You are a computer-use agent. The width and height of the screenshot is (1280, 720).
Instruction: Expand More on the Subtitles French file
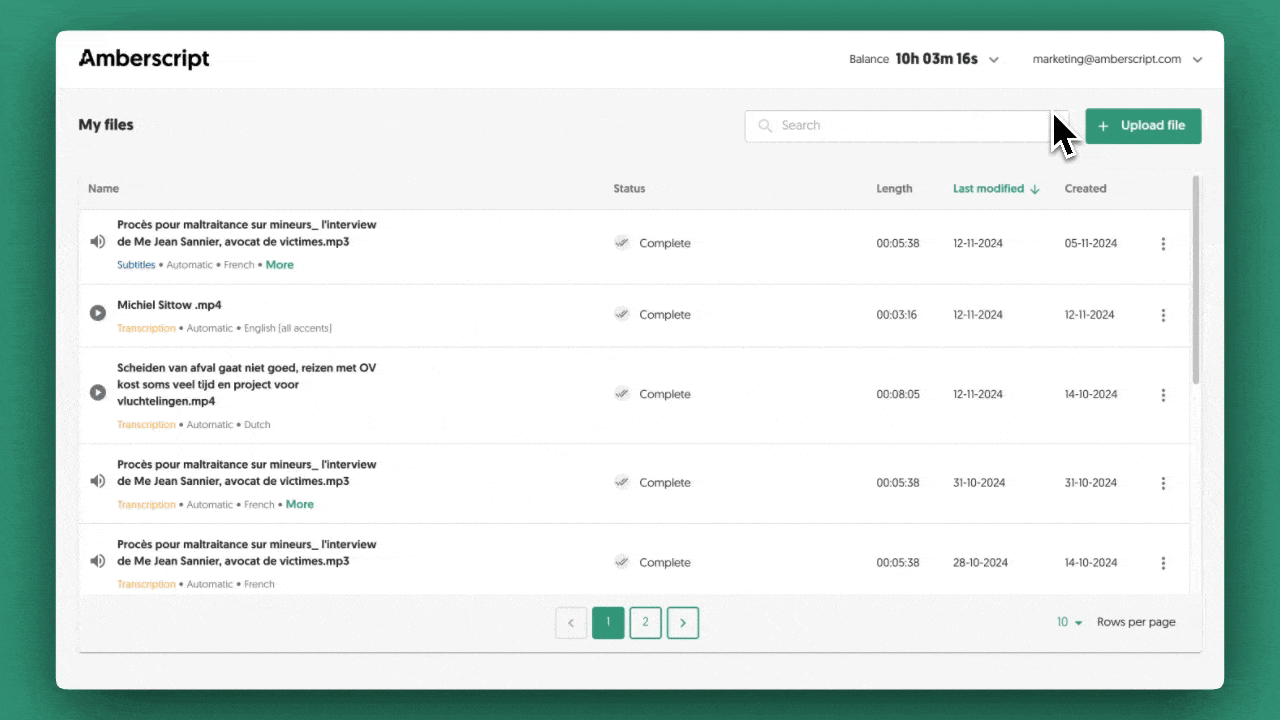[x=280, y=265]
